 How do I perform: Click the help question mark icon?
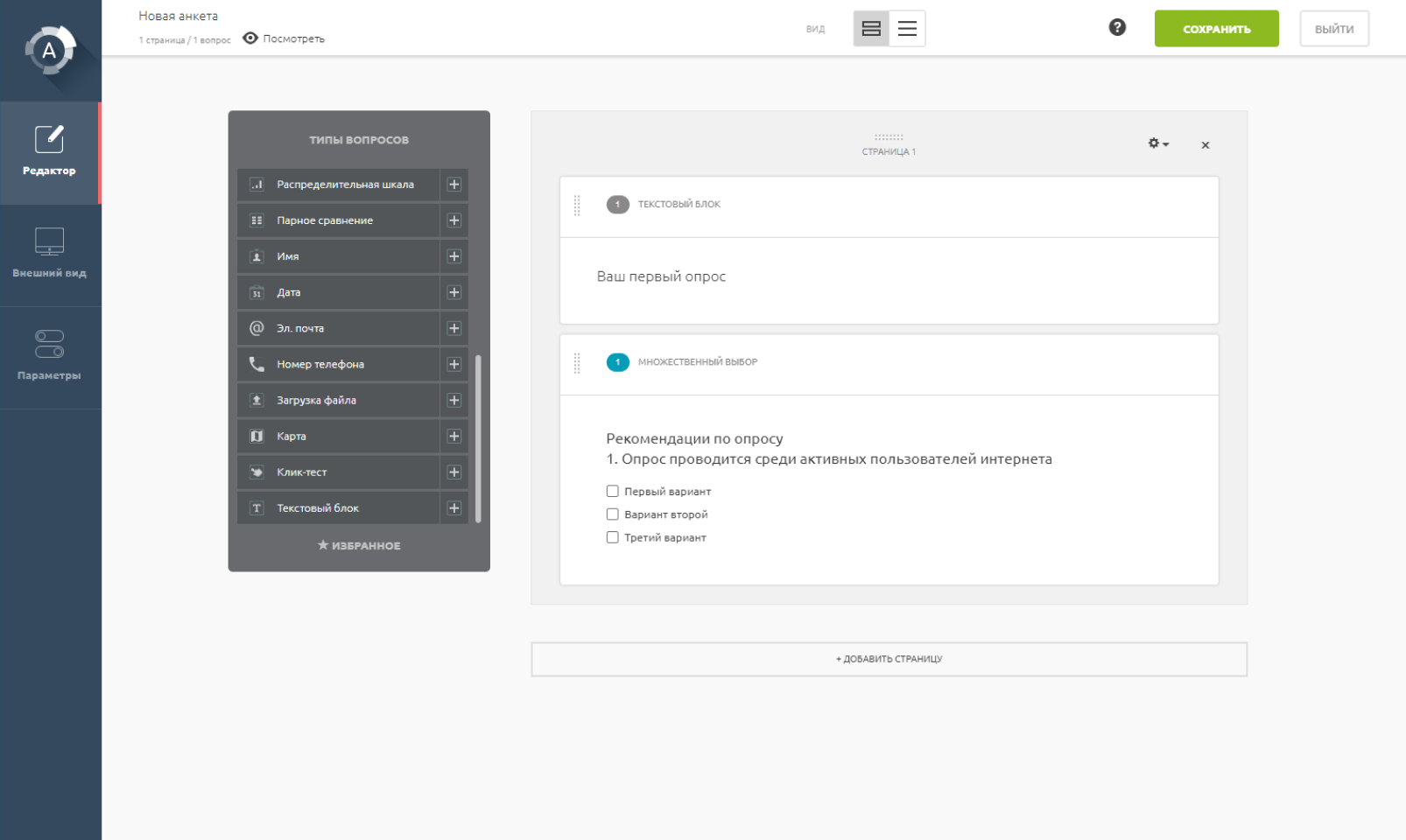pyautogui.click(x=1117, y=28)
